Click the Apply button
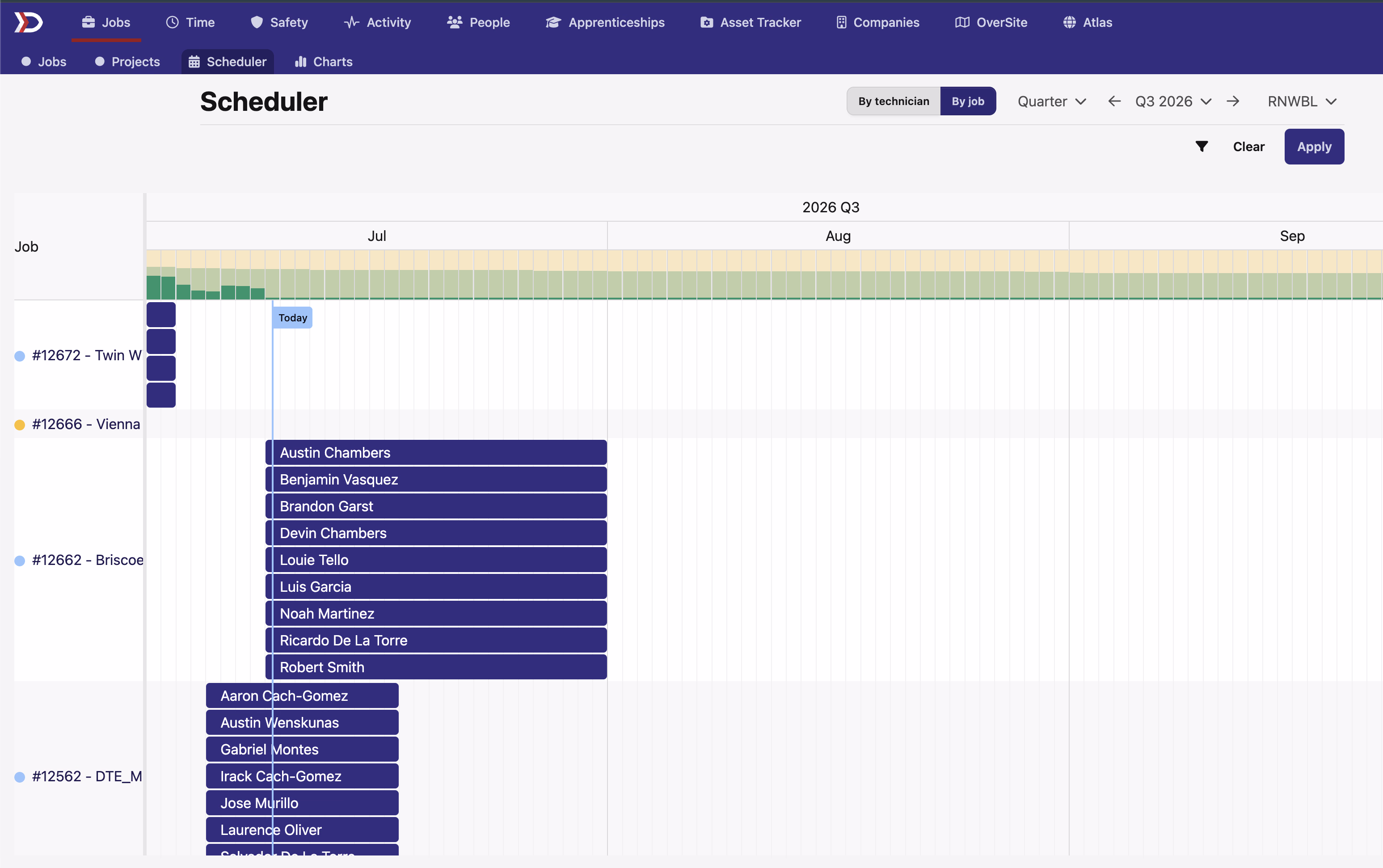 point(1314,147)
